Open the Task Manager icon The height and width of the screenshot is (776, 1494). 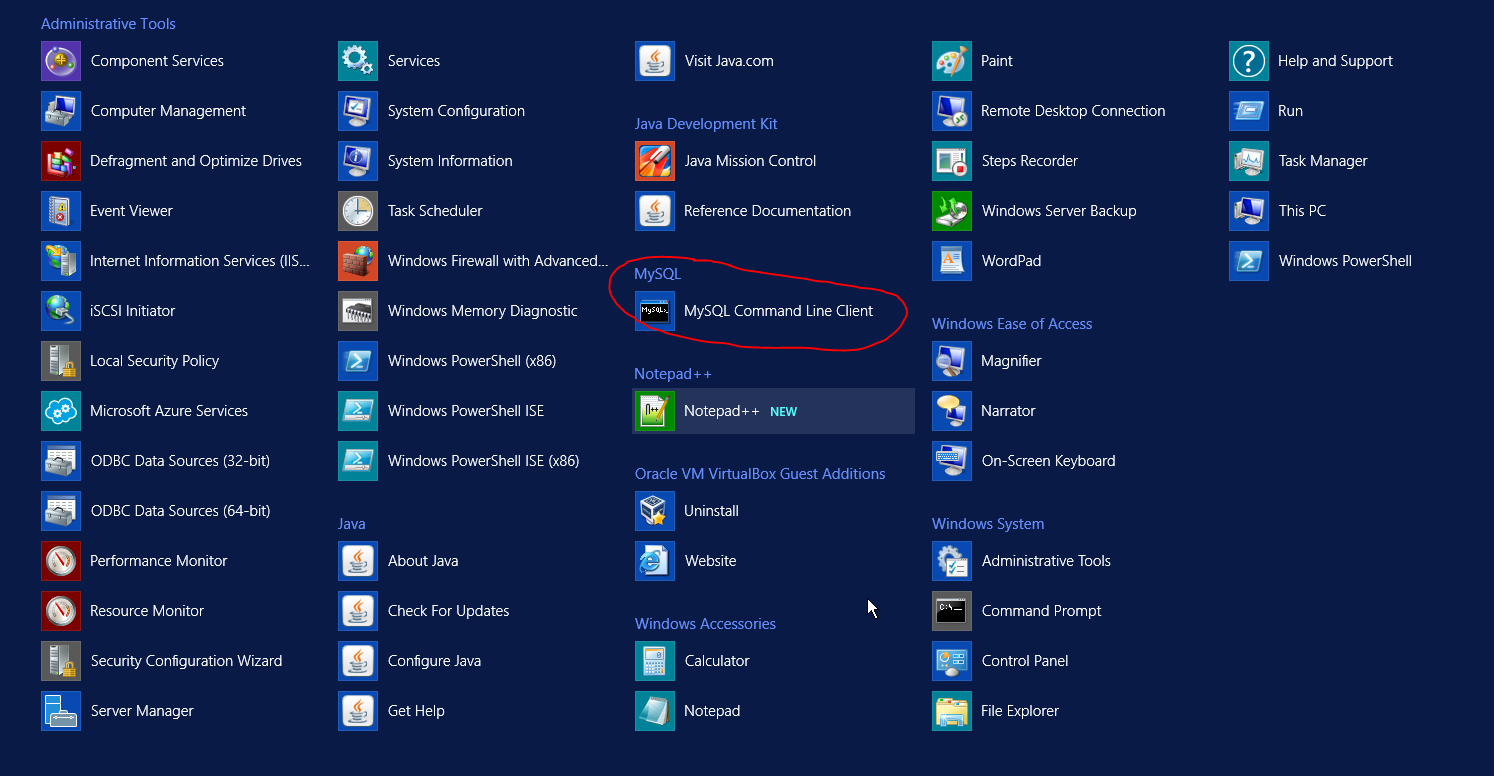click(1249, 161)
